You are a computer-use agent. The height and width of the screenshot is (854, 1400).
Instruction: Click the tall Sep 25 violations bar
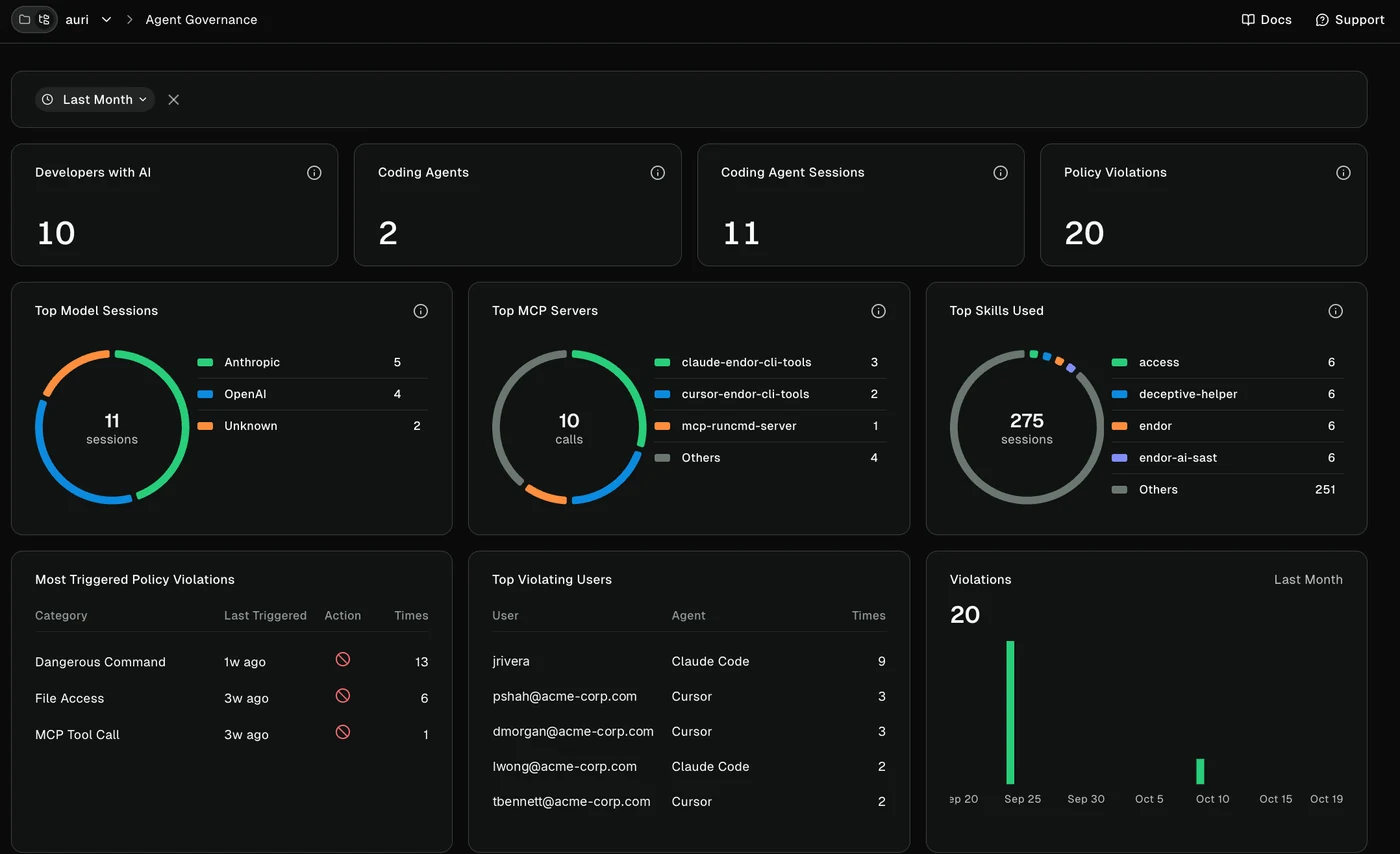(x=1010, y=713)
